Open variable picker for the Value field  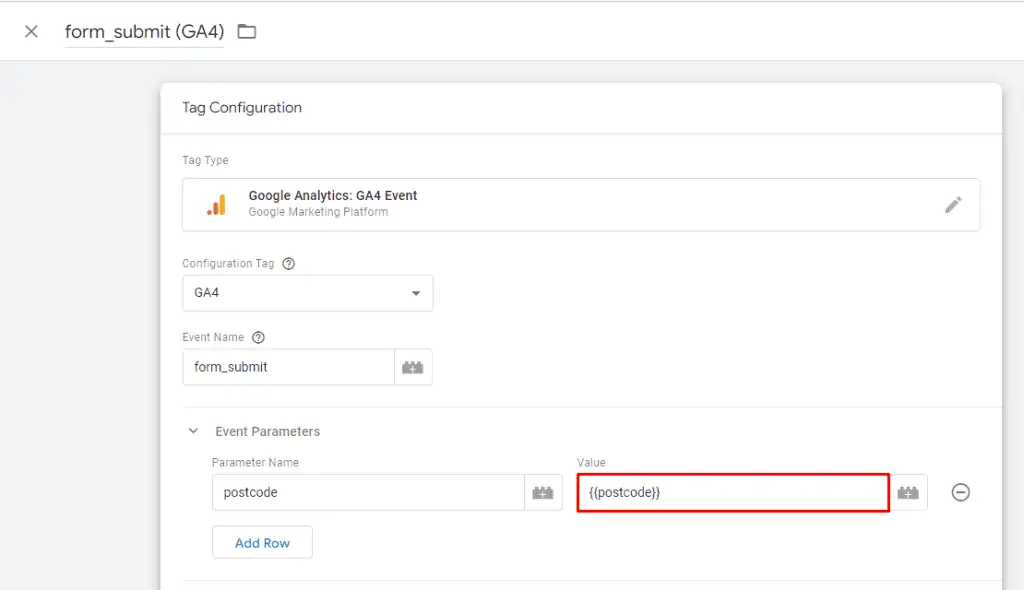(908, 492)
